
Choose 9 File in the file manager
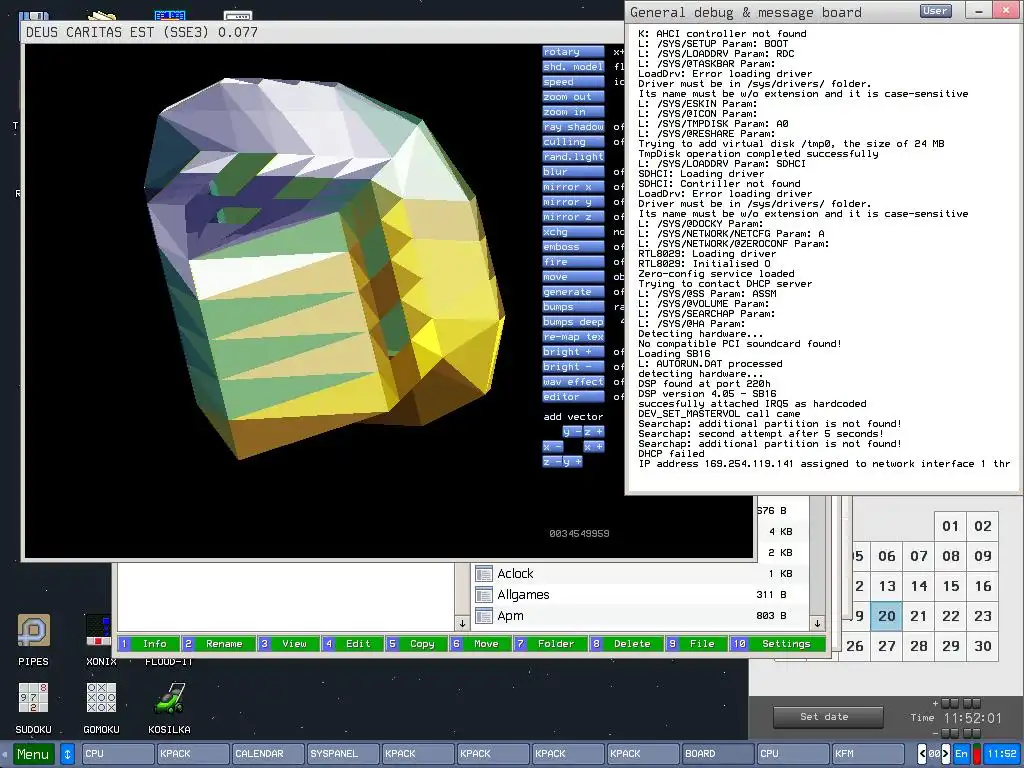(697, 644)
